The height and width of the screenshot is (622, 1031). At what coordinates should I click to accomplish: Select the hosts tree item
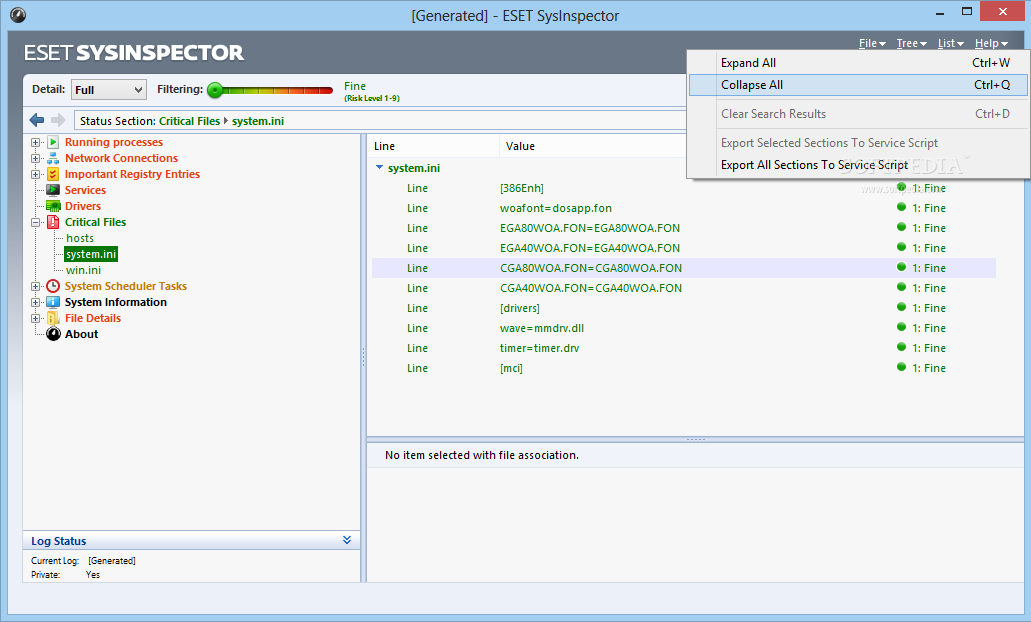(x=80, y=238)
